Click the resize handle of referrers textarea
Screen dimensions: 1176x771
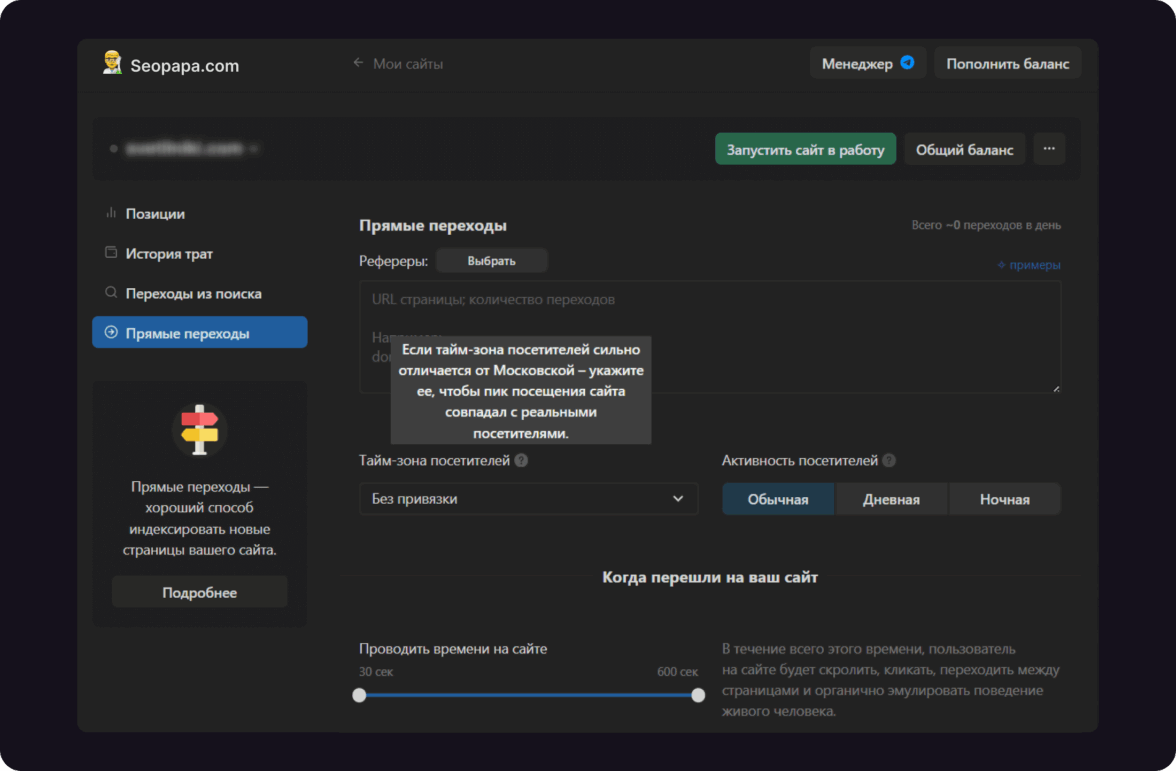click(x=1055, y=388)
